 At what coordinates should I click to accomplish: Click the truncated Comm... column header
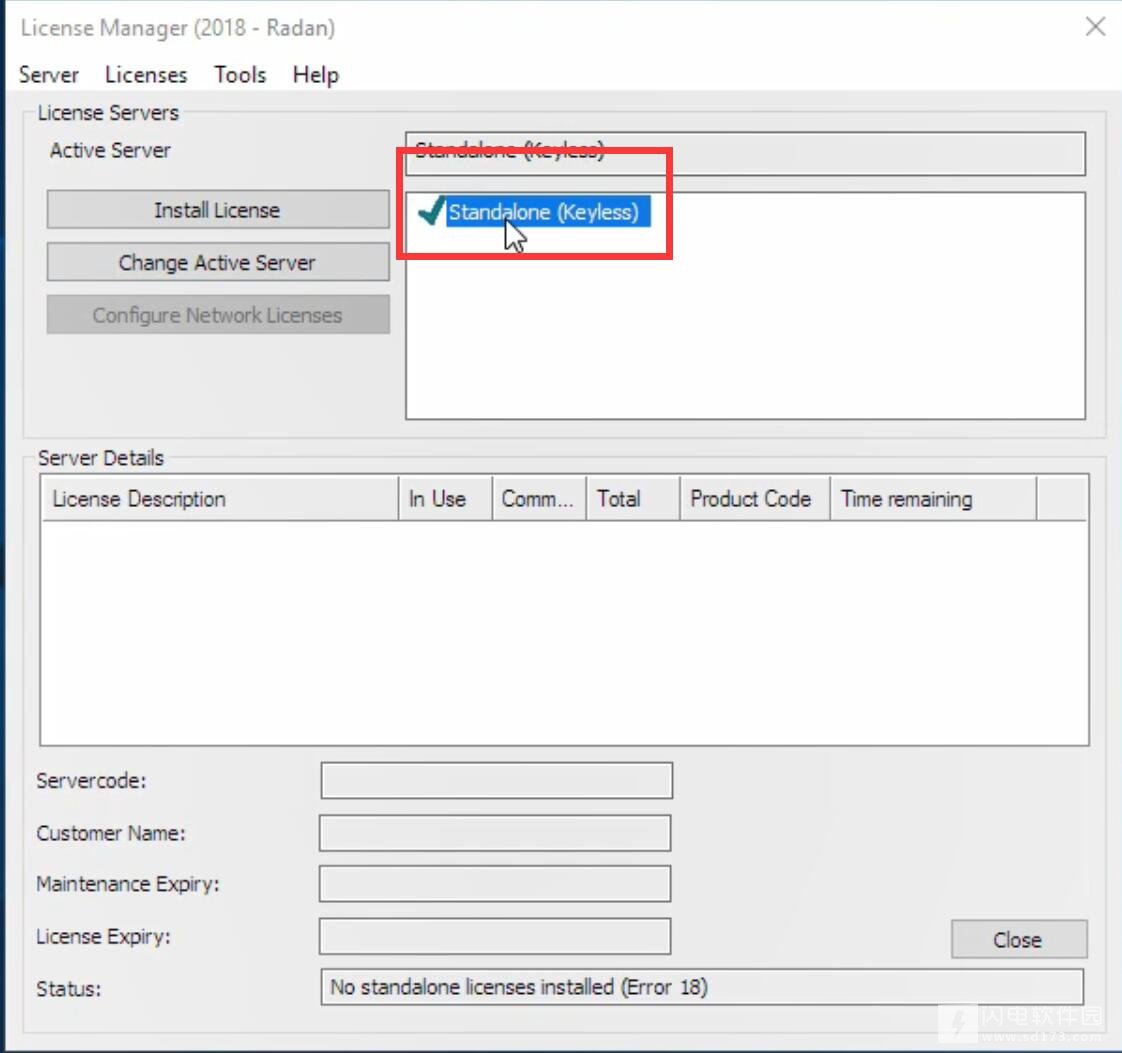[538, 499]
